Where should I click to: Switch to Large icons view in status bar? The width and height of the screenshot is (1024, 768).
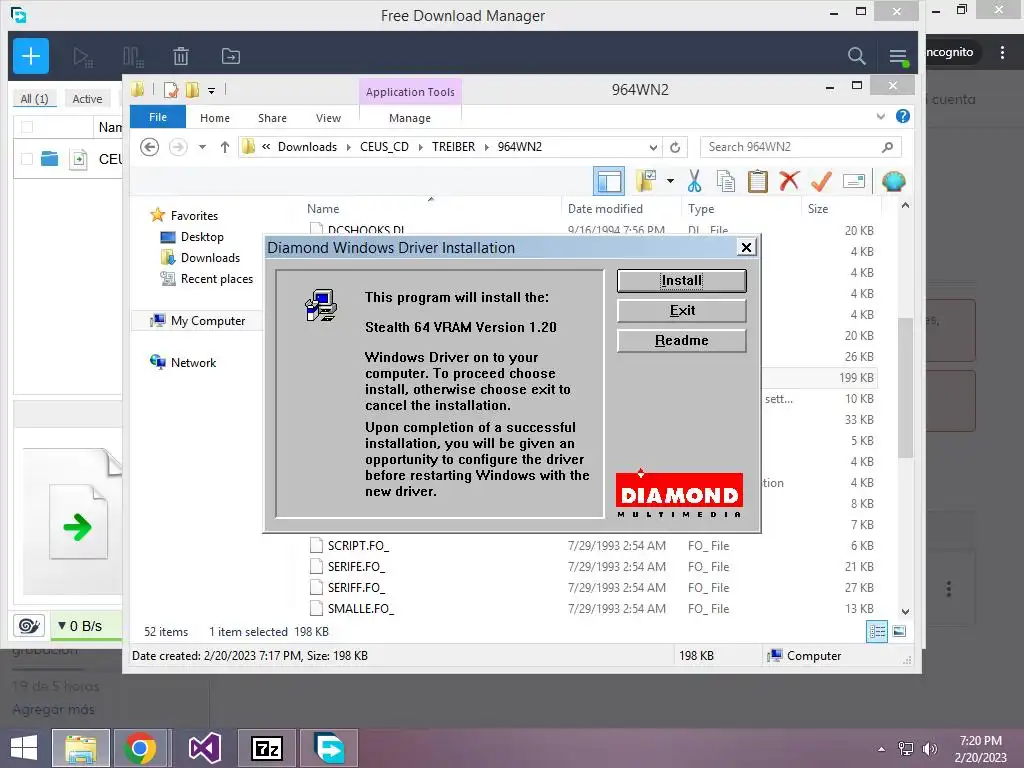pos(899,631)
